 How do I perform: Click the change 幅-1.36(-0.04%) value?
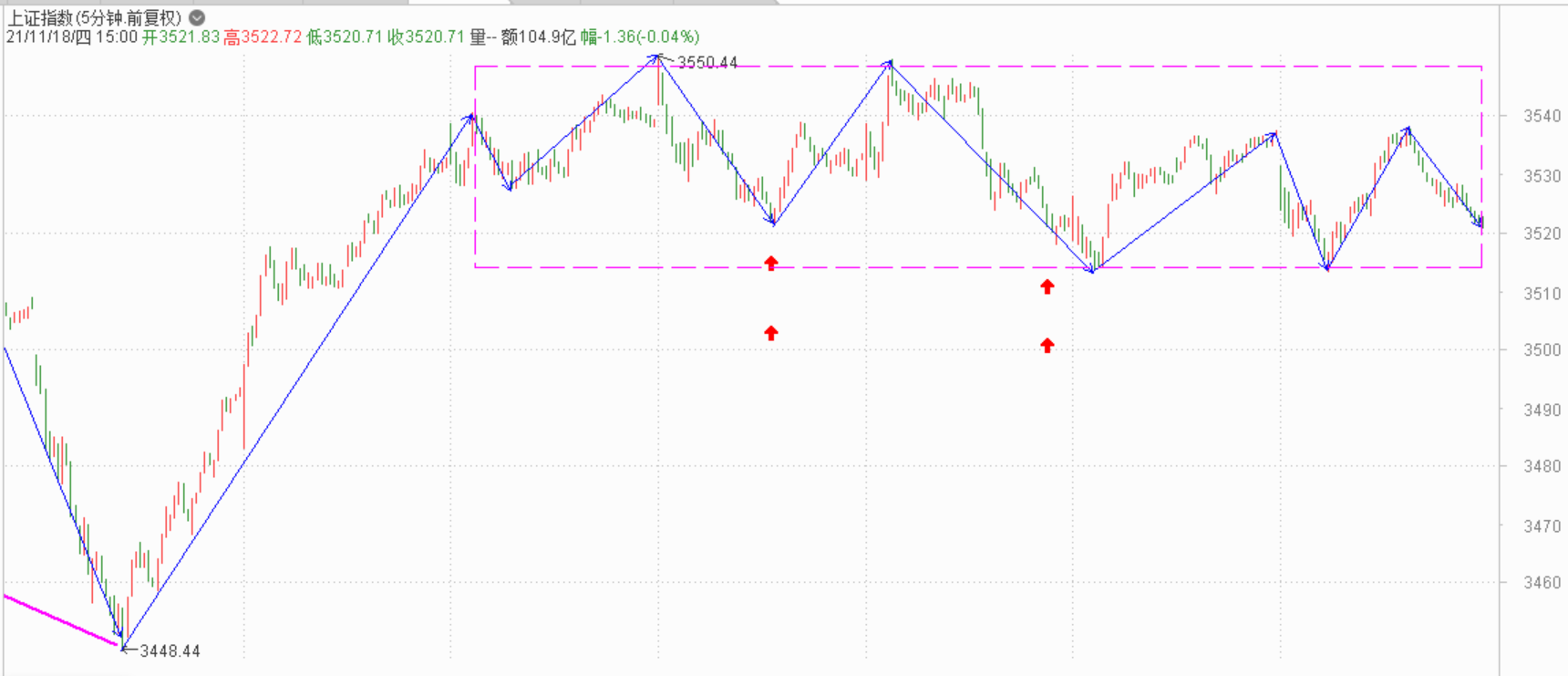(x=640, y=36)
